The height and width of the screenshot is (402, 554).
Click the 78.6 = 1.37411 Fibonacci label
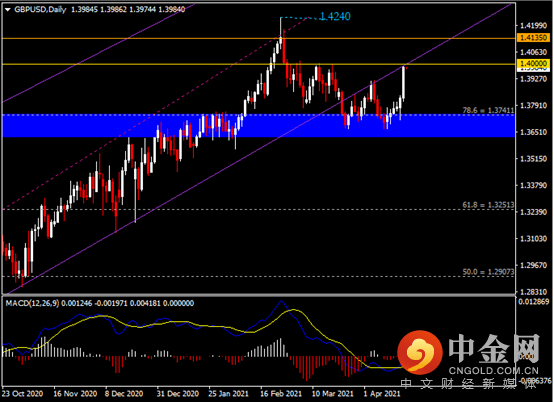pyautogui.click(x=488, y=111)
